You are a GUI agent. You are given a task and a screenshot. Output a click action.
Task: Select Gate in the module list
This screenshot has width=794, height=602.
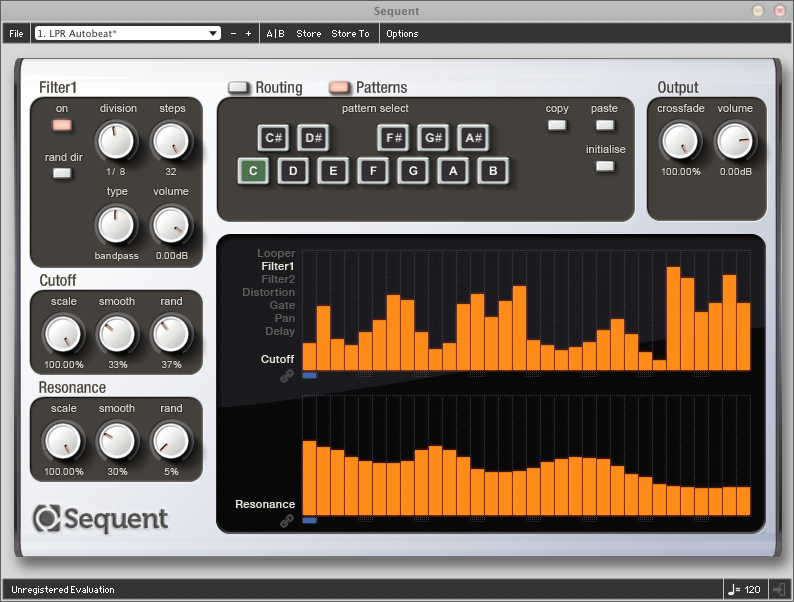pos(282,305)
